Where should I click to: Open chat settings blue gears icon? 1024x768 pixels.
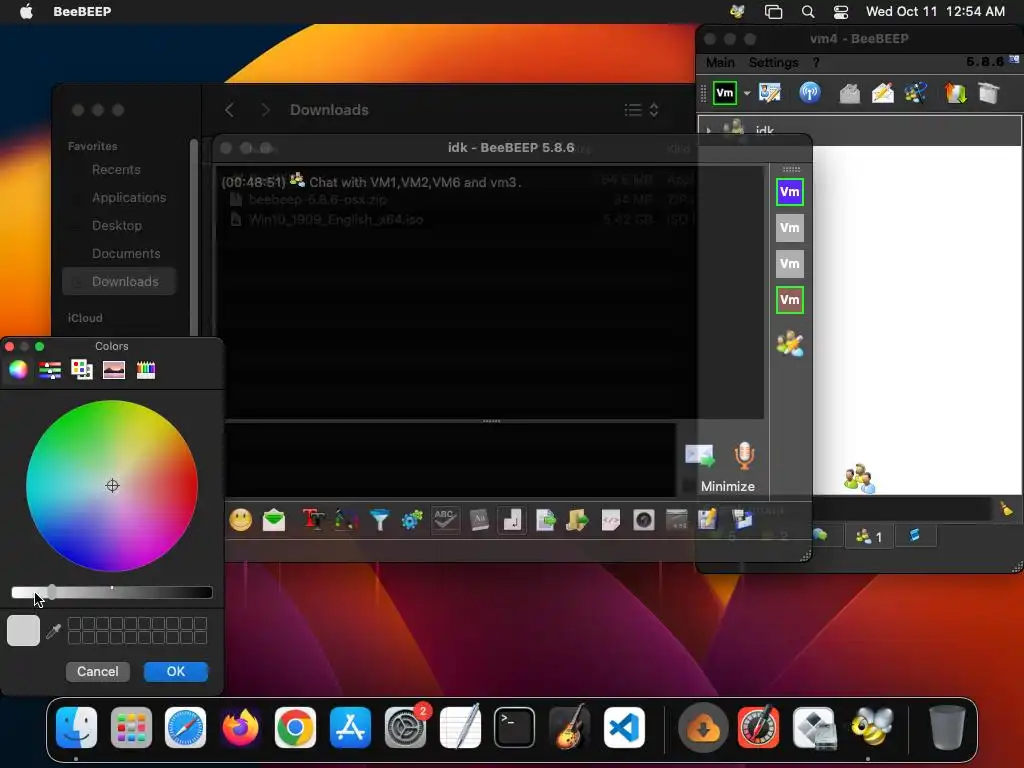point(412,520)
